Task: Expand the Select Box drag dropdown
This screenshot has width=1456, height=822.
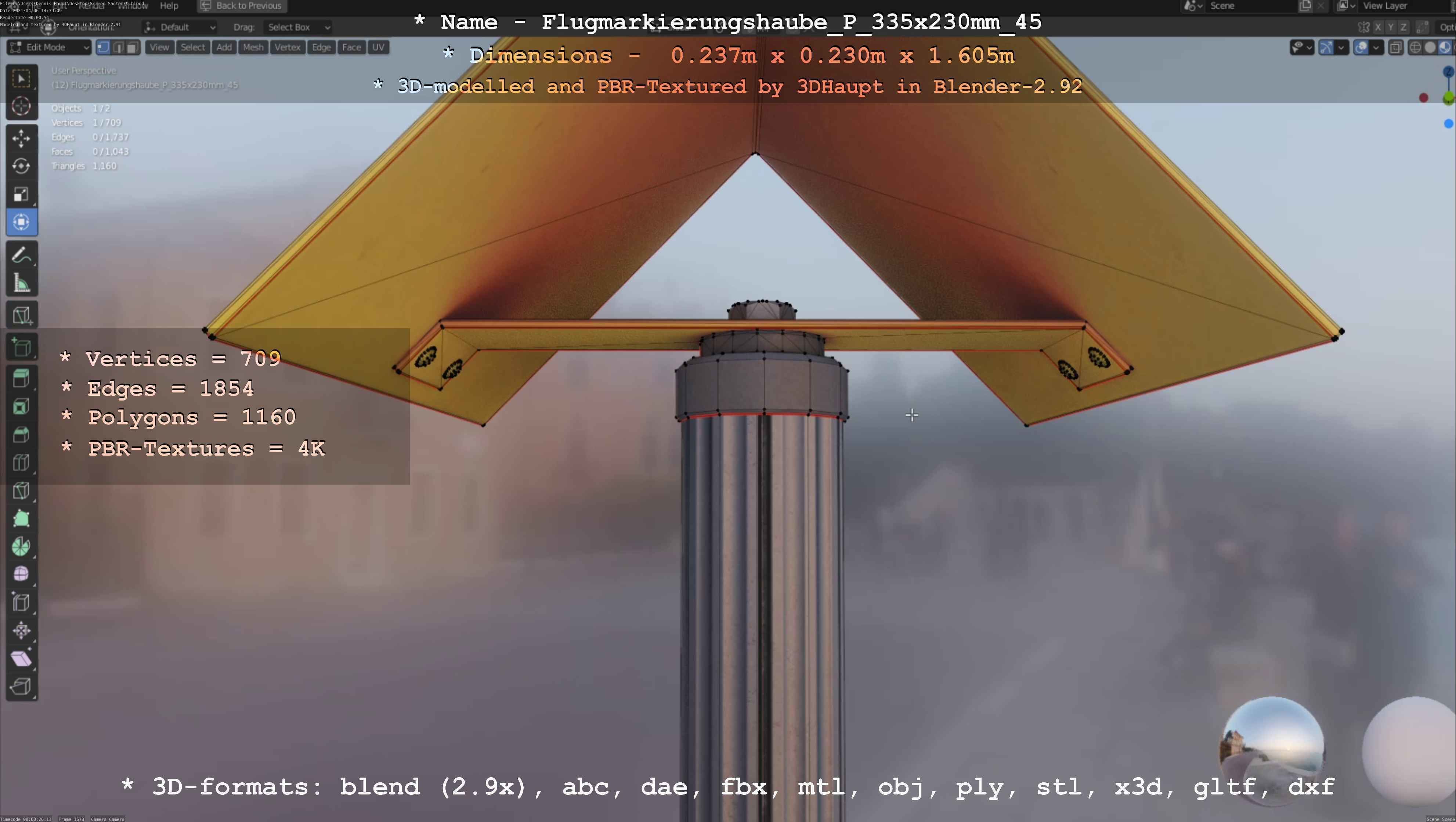Action: pyautogui.click(x=297, y=27)
